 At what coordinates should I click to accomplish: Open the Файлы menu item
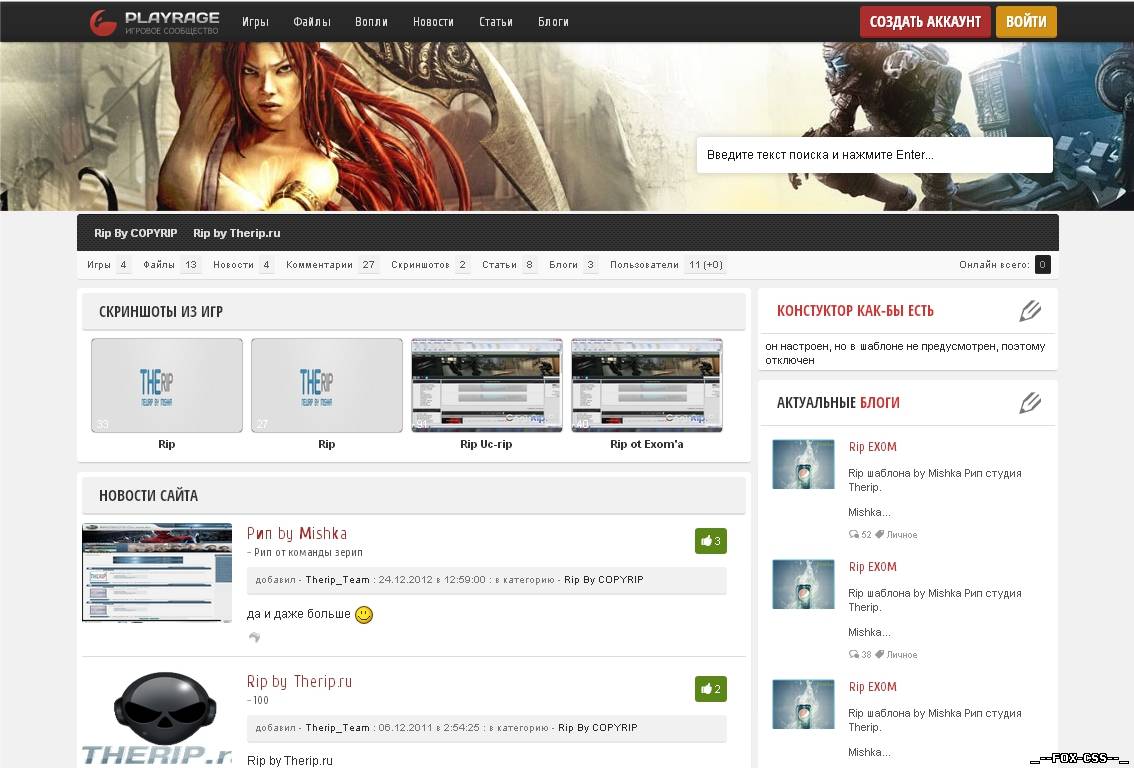coord(312,22)
